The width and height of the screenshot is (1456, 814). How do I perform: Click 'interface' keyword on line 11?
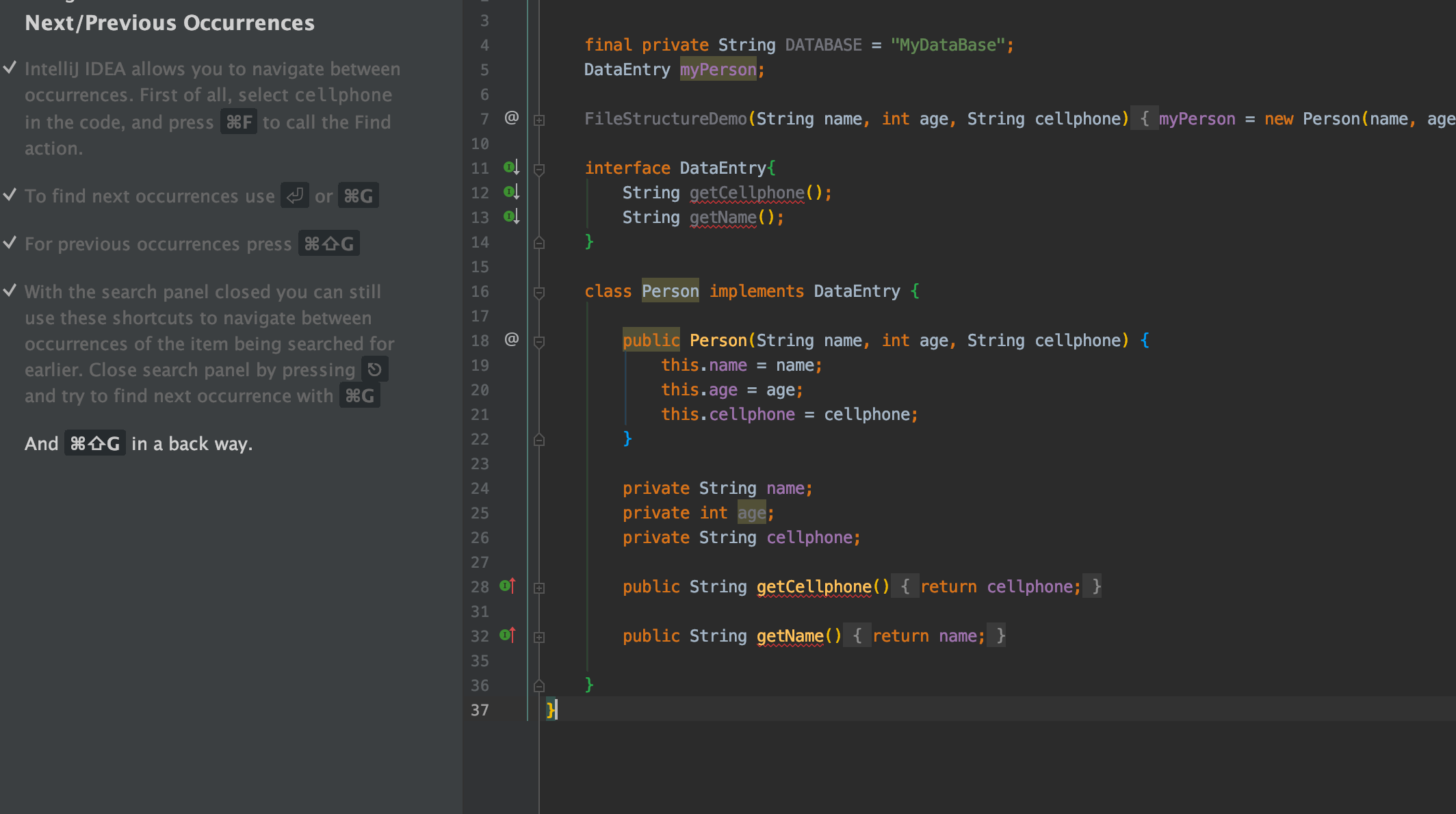click(x=627, y=168)
